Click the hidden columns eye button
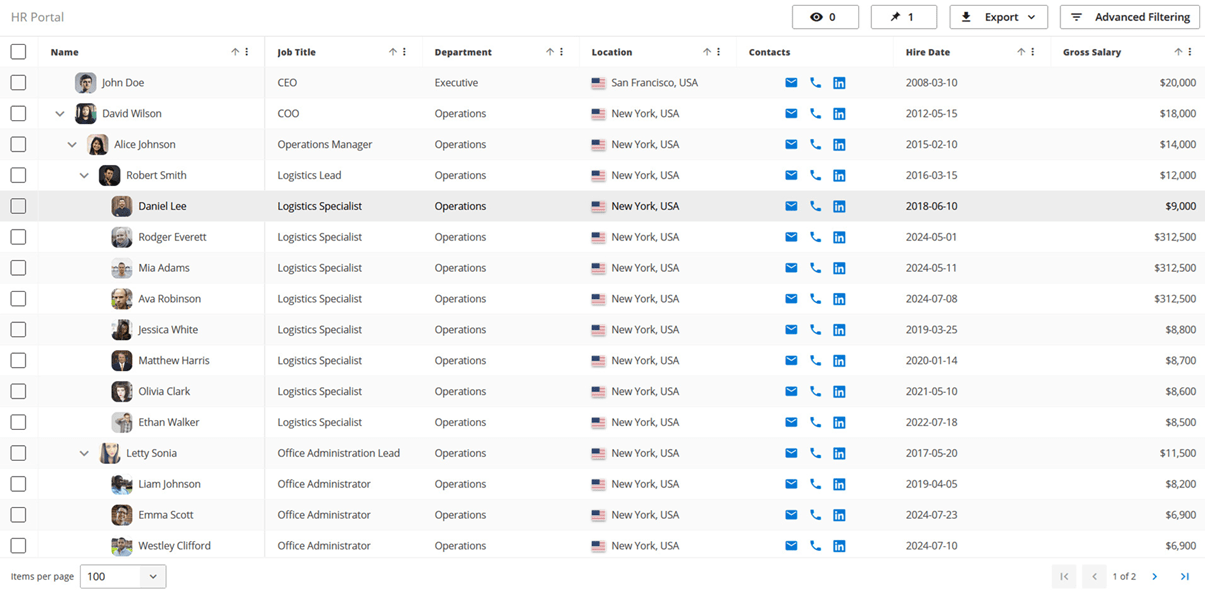Screen dimensions: 1205x591 coord(825,17)
